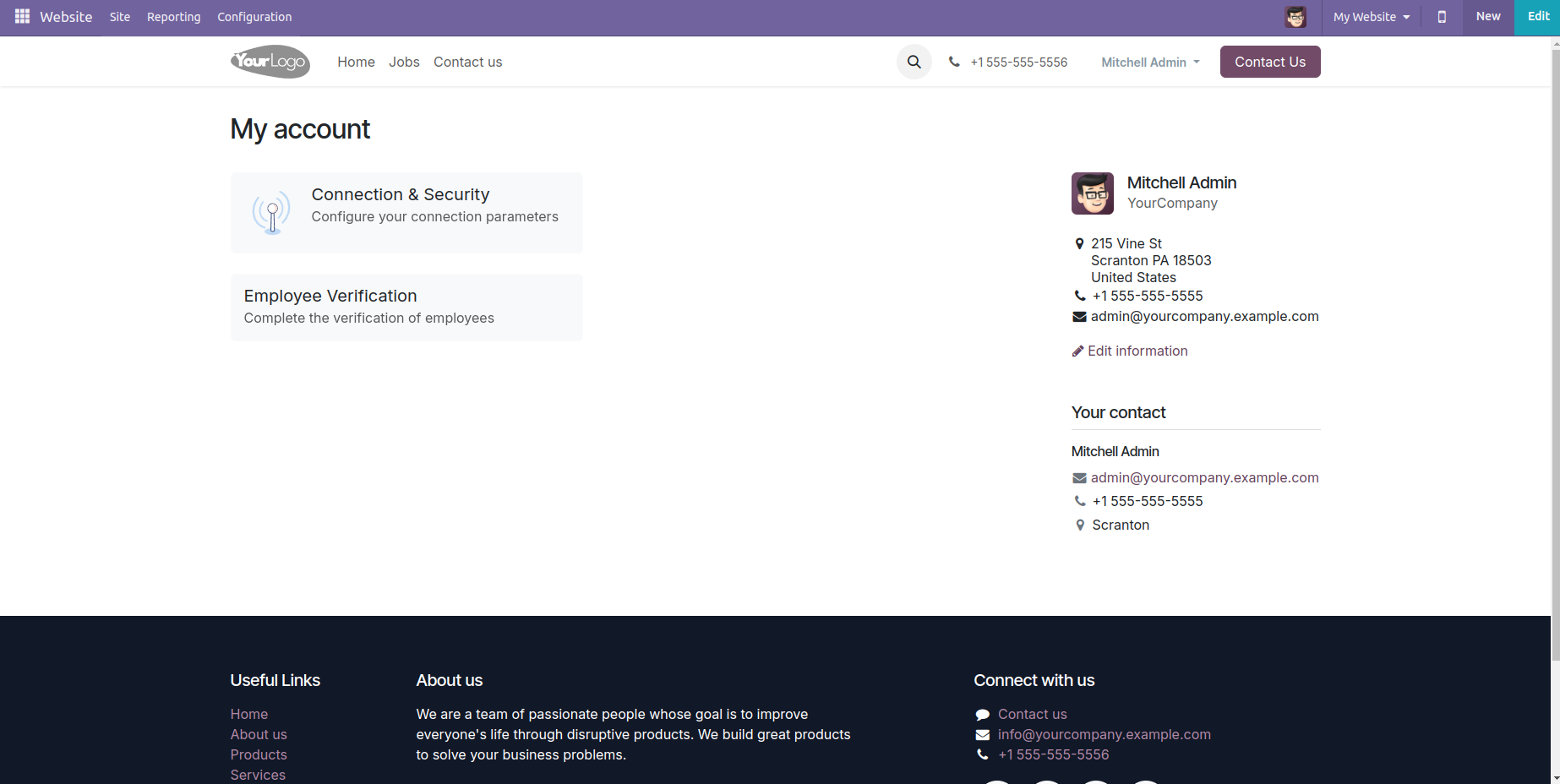This screenshot has width=1560, height=784.
Task: Open the Configuration menu
Action: pyautogui.click(x=254, y=17)
